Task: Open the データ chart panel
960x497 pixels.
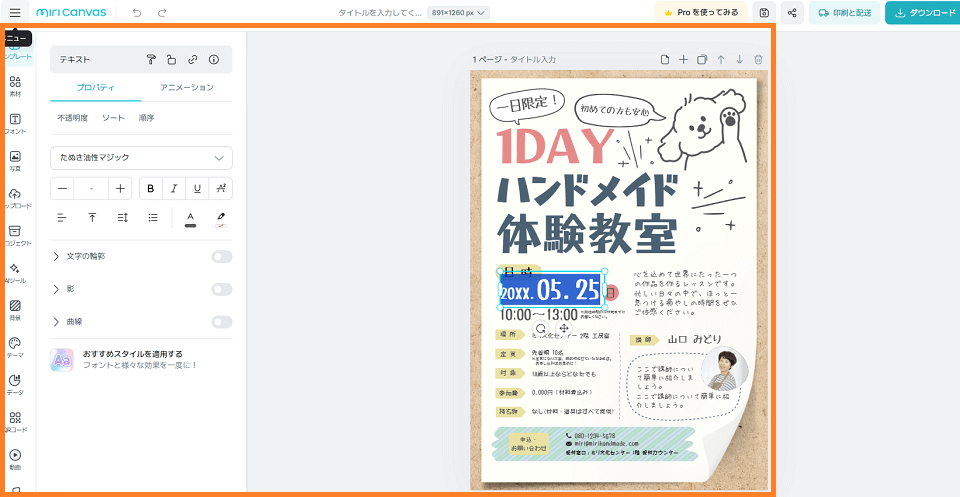Action: [15, 385]
